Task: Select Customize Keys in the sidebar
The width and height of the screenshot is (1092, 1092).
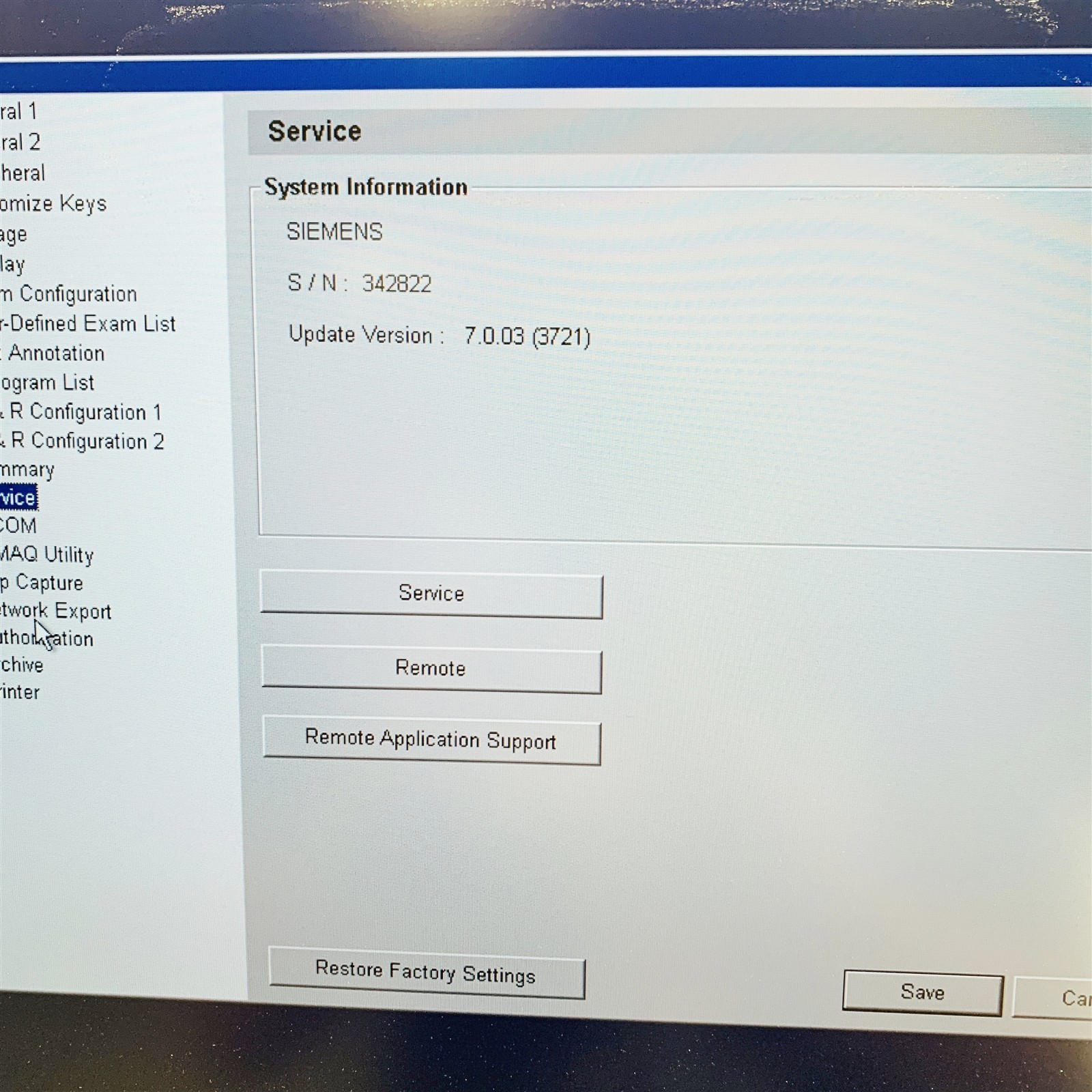Action: (53, 204)
